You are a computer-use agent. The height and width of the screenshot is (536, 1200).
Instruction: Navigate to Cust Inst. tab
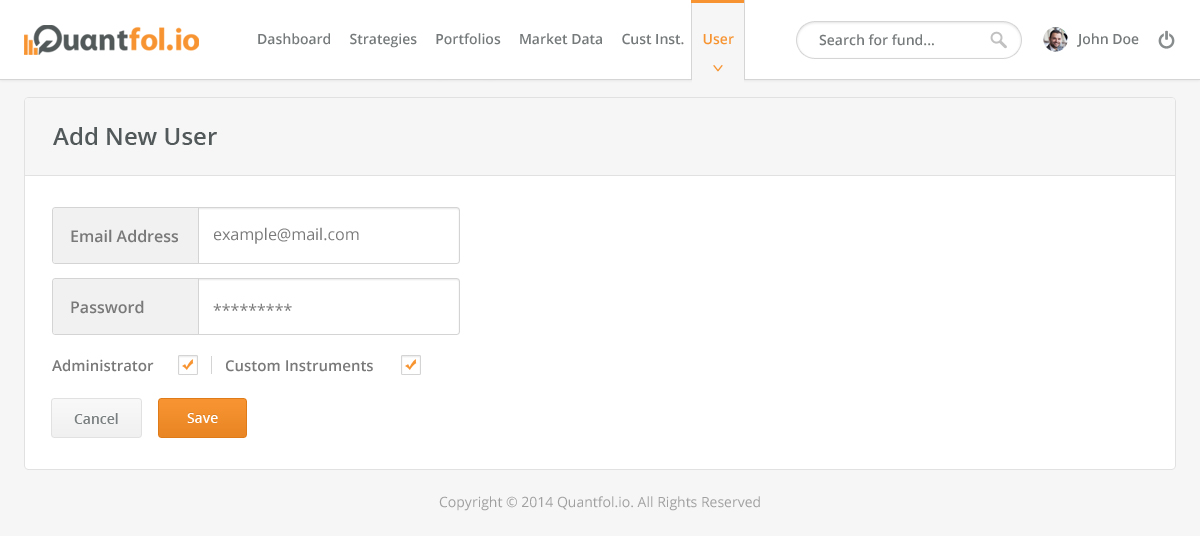coord(653,40)
